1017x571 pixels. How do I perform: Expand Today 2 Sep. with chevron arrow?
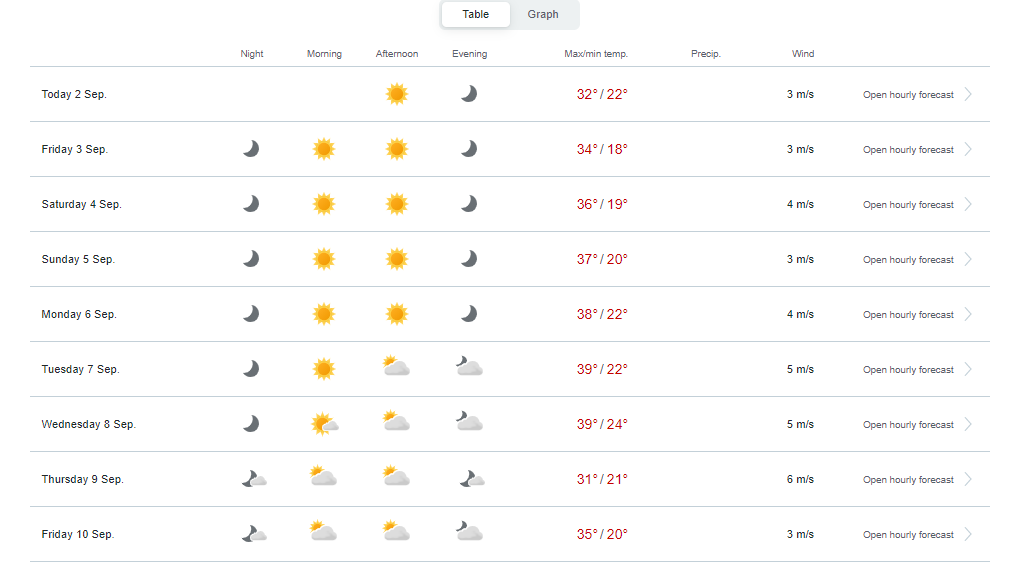(968, 94)
